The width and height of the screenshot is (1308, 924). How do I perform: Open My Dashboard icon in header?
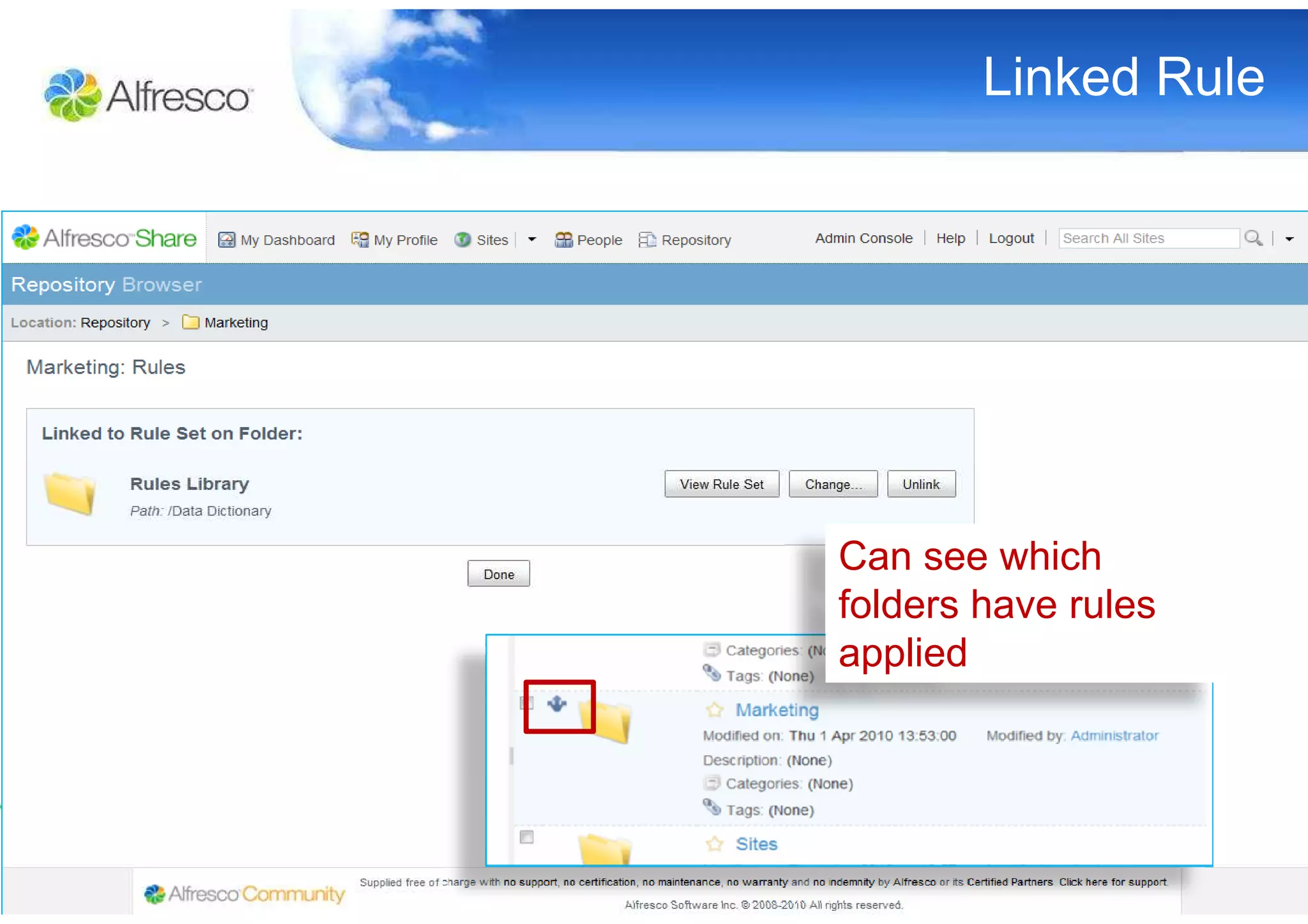[x=227, y=239]
